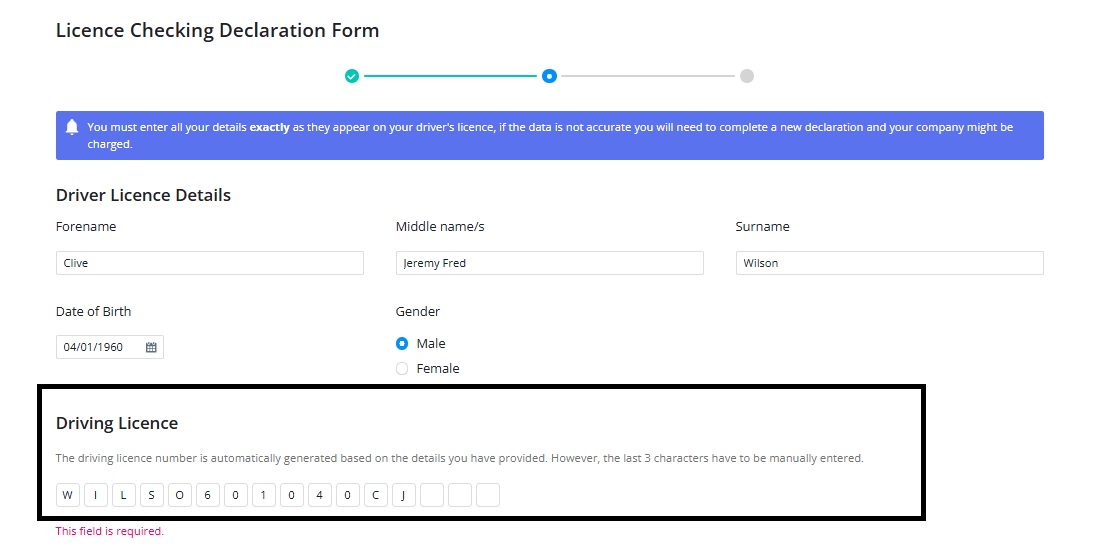
Task: Click the current blue step indicator
Action: point(550,76)
